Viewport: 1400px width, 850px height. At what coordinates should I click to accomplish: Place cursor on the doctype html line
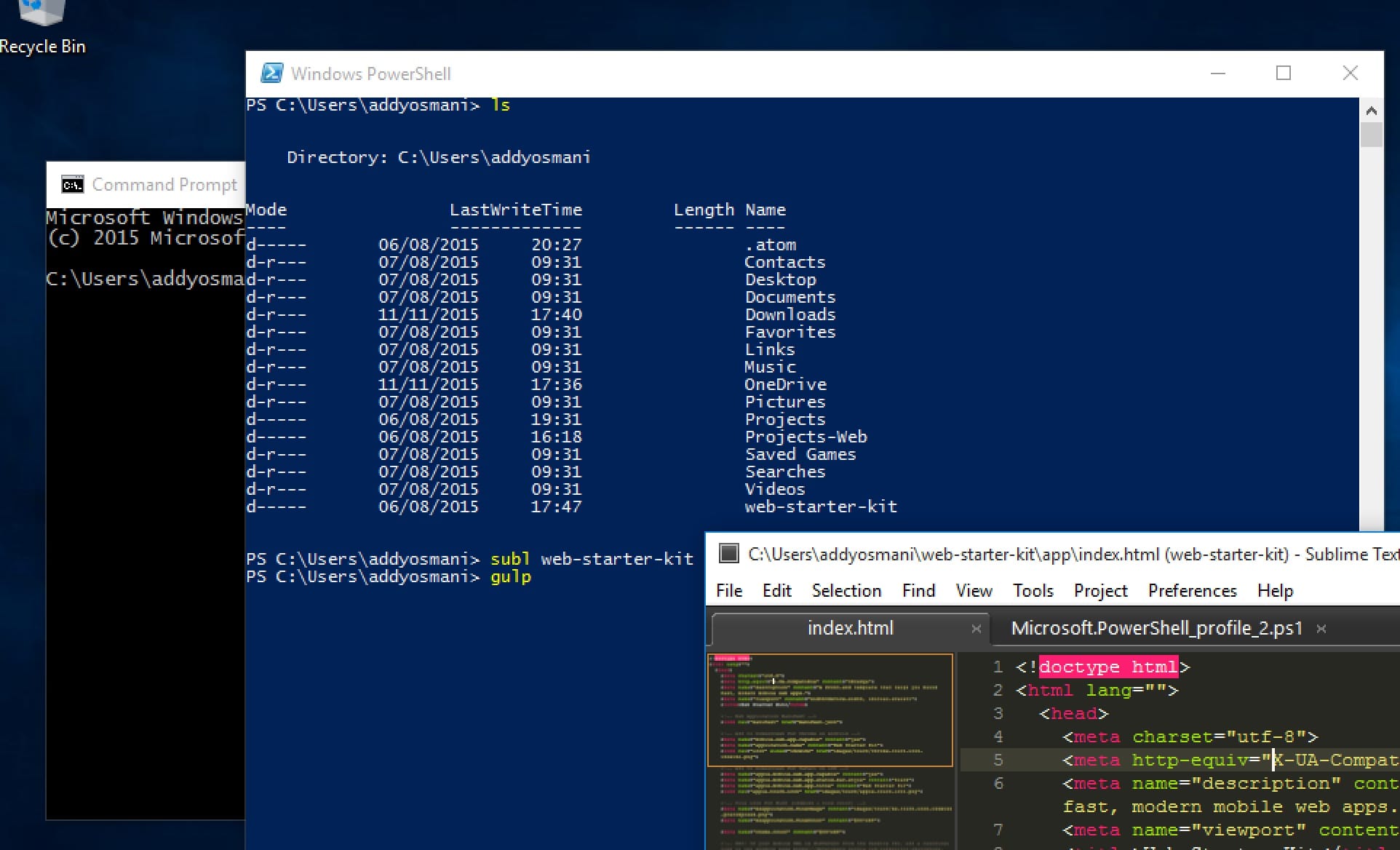[x=1106, y=666]
